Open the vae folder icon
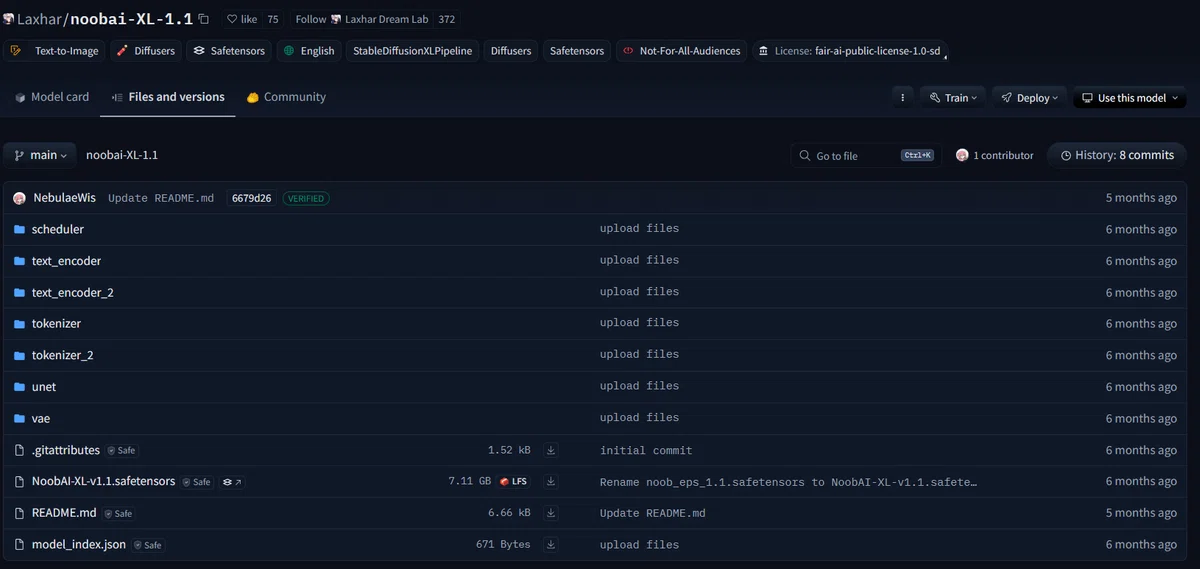Screen dimensions: 1200x569 (x=19, y=419)
